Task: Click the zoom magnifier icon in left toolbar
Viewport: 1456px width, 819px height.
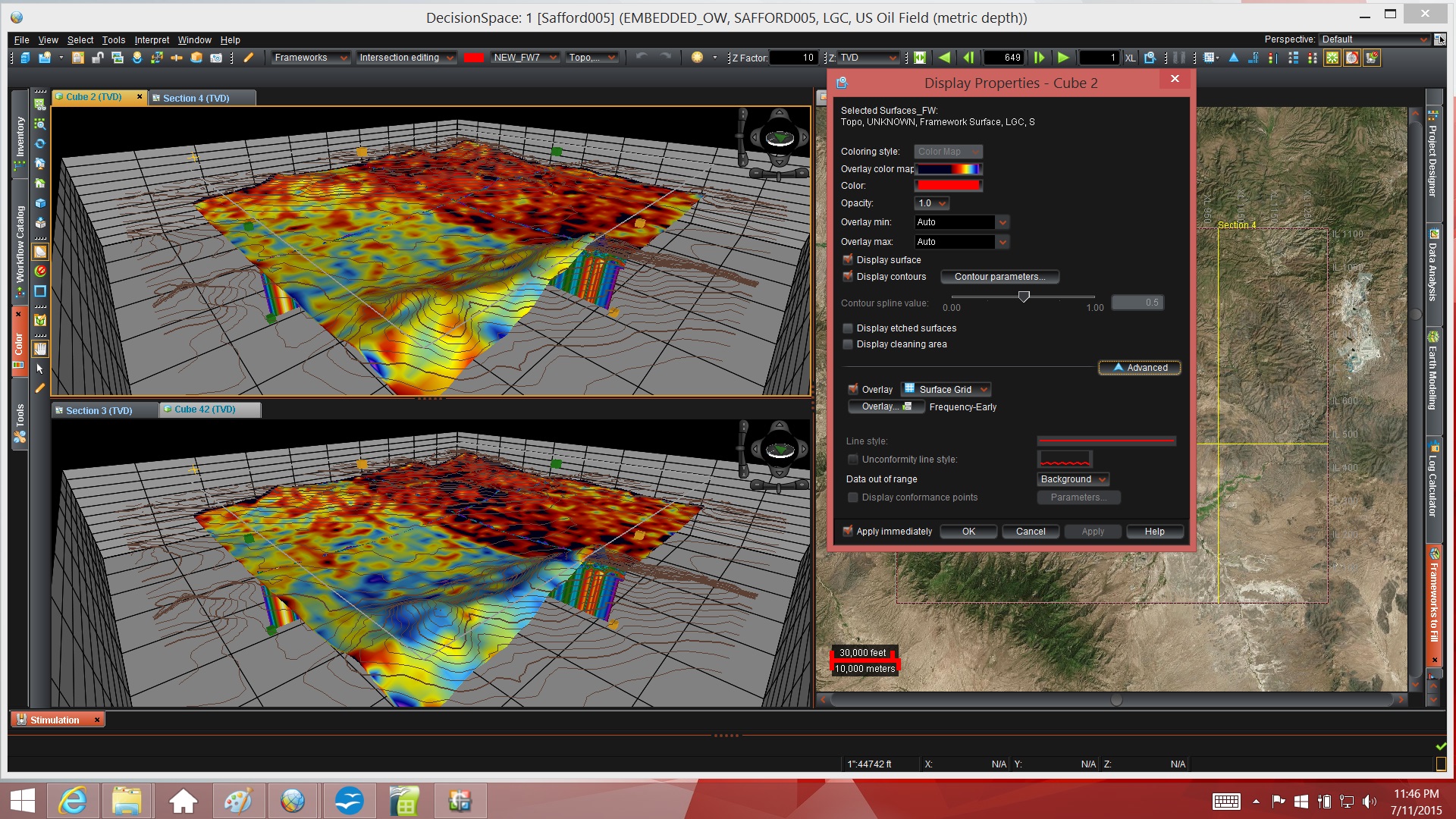Action: pyautogui.click(x=40, y=124)
